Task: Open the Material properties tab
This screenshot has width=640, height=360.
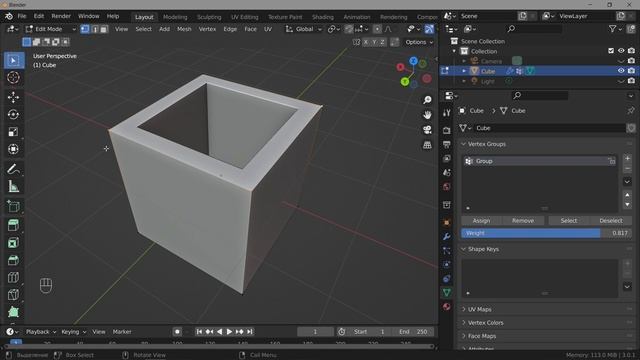Action: [x=447, y=307]
